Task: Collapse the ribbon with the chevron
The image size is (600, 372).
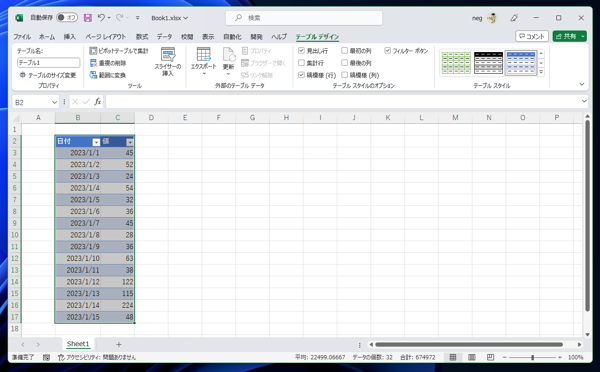Action: pos(582,84)
